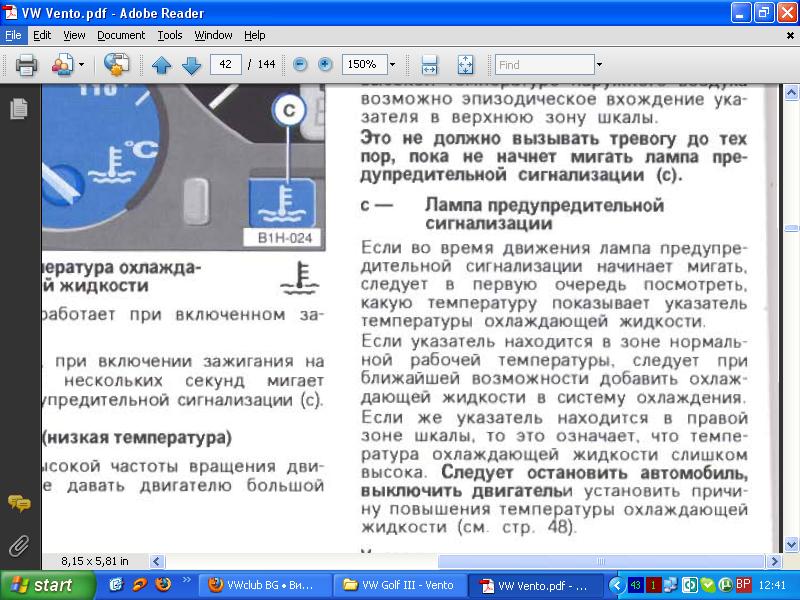Viewport: 800px width, 600px height.
Task: Go to next page with down arrow
Action: click(x=191, y=65)
